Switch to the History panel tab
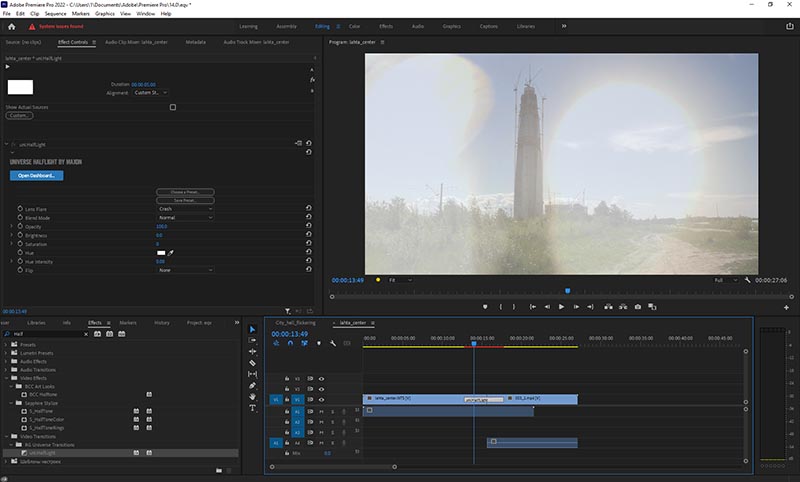800x482 pixels. click(x=162, y=323)
